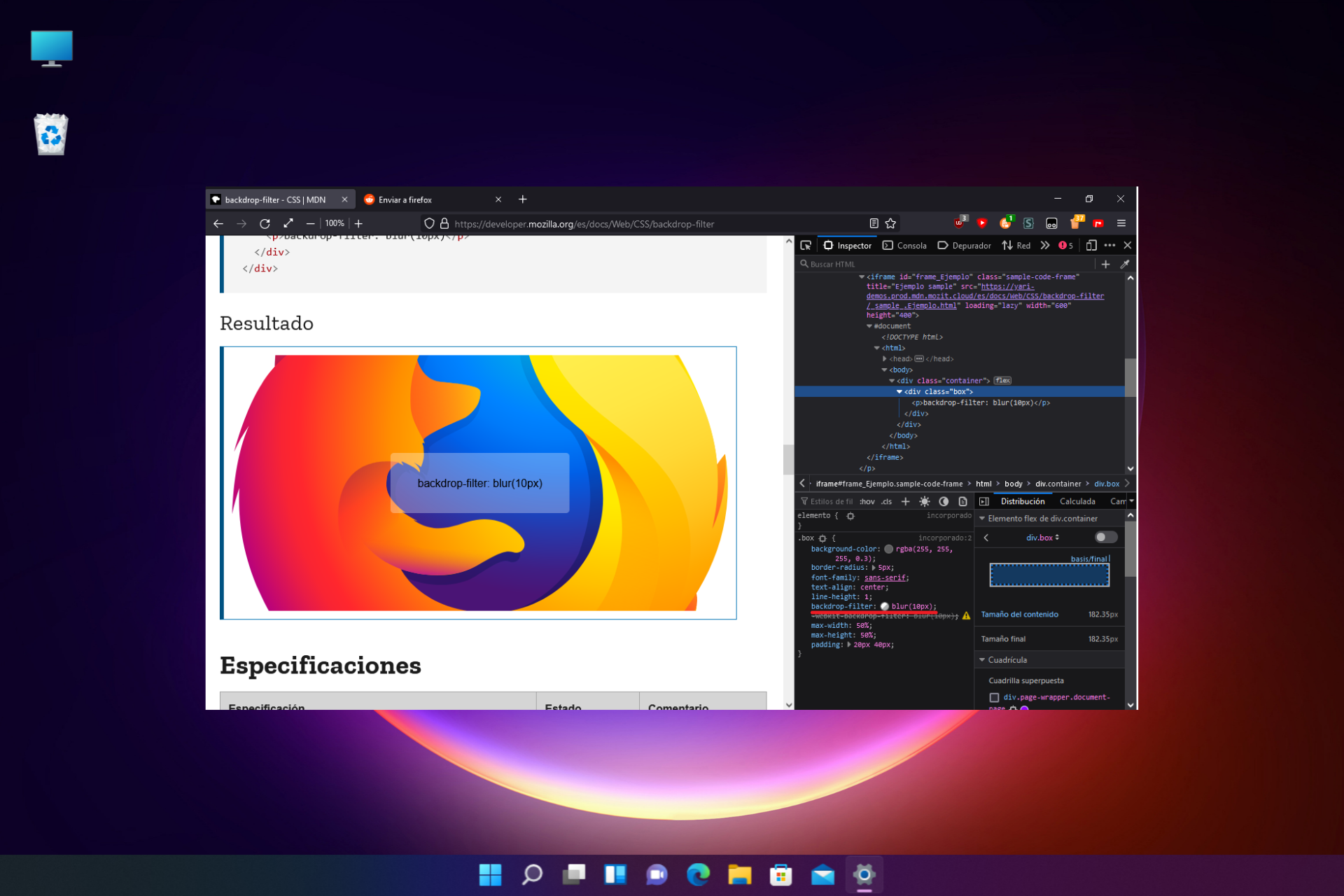Select body in the breadcrumb trail
The image size is (1344, 896).
pyautogui.click(x=1013, y=484)
